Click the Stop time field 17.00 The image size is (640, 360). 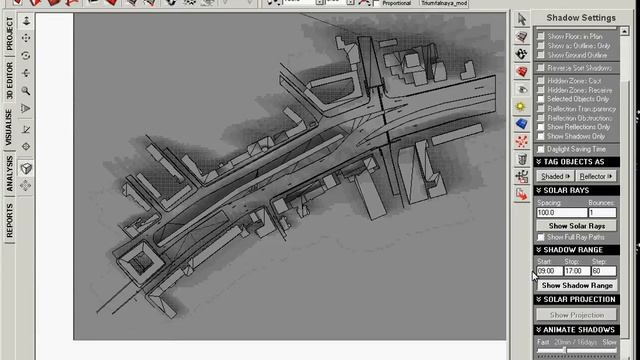[x=577, y=271]
